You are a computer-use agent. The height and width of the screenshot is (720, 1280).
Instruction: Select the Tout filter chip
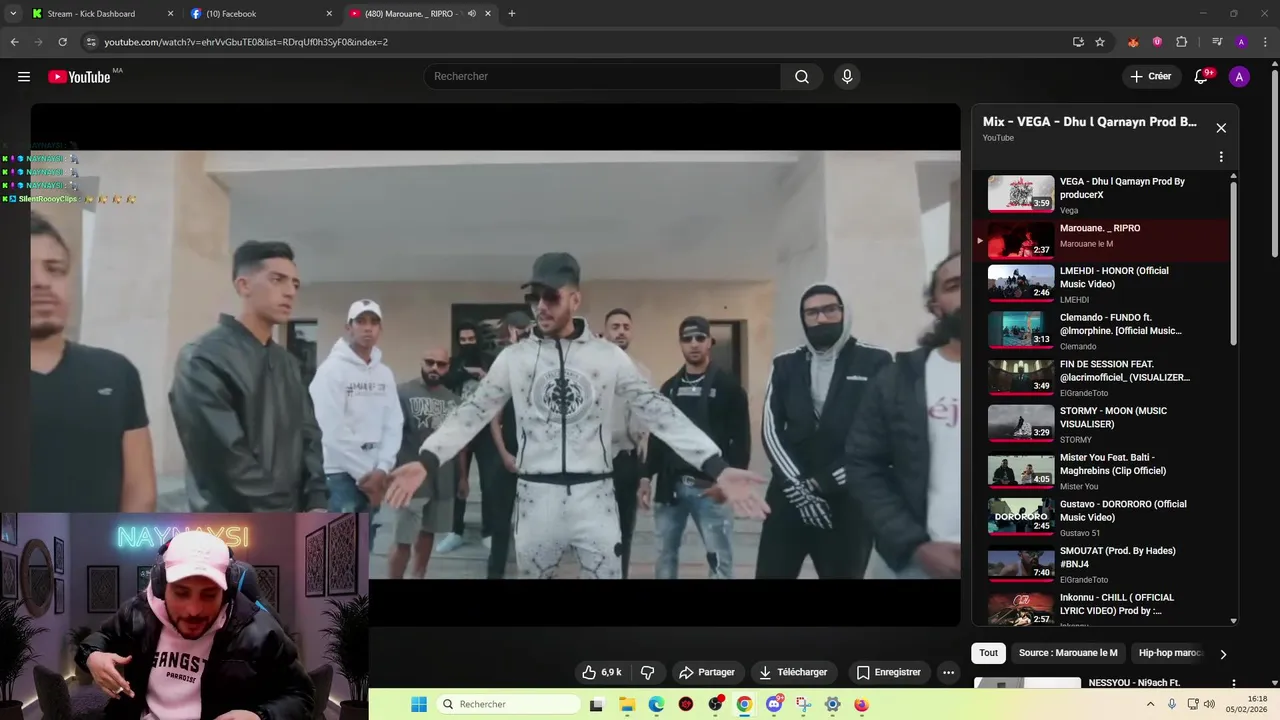[988, 653]
